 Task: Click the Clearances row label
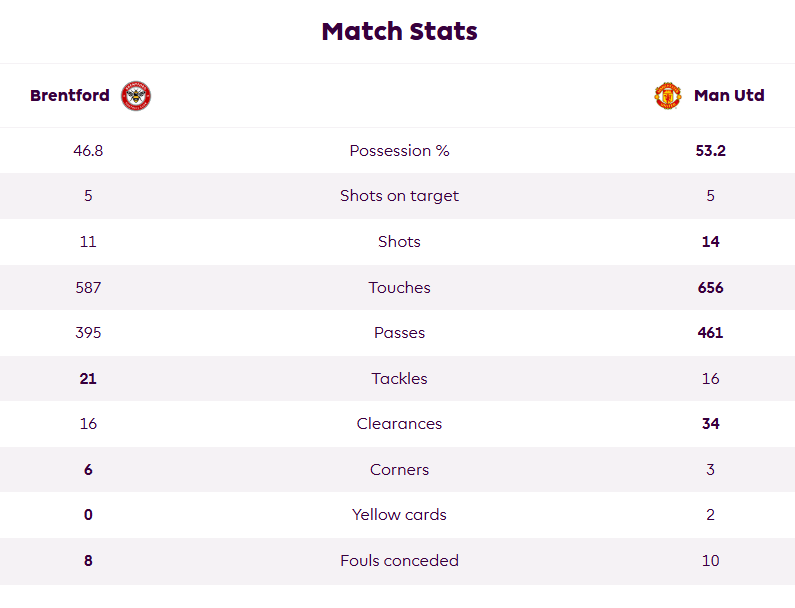400,423
